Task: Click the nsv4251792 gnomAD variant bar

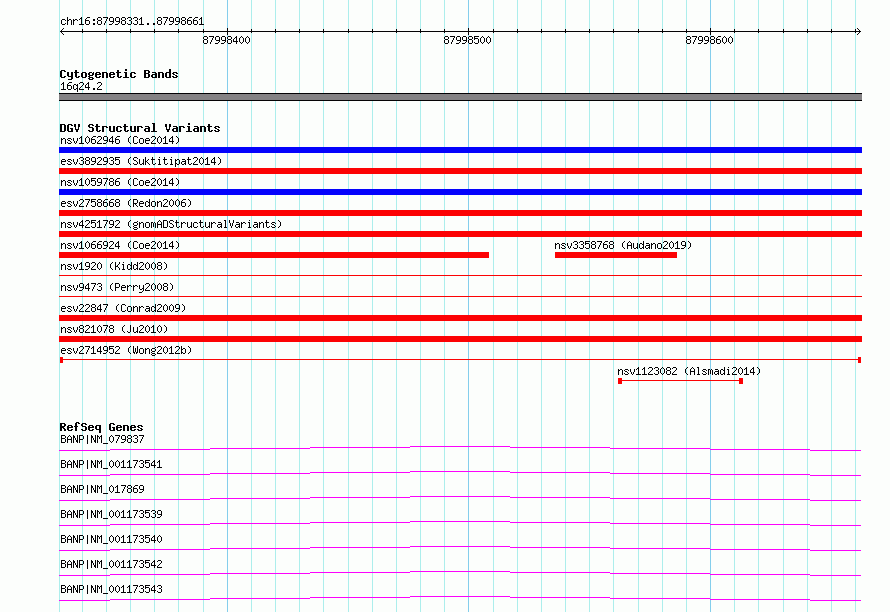Action: [460, 234]
